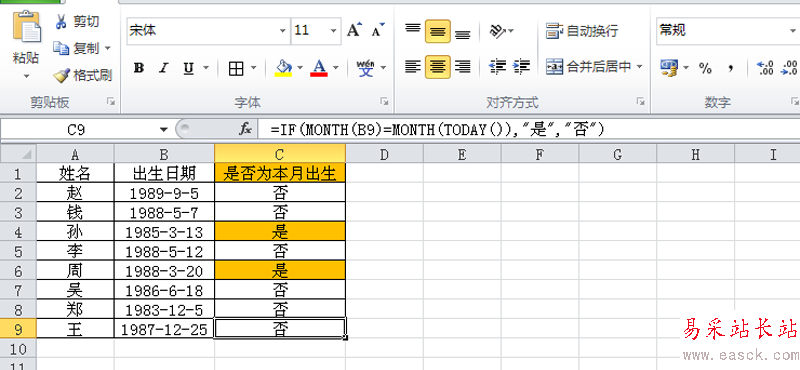
Task: Click 出生日期 header cell
Action: click(164, 174)
